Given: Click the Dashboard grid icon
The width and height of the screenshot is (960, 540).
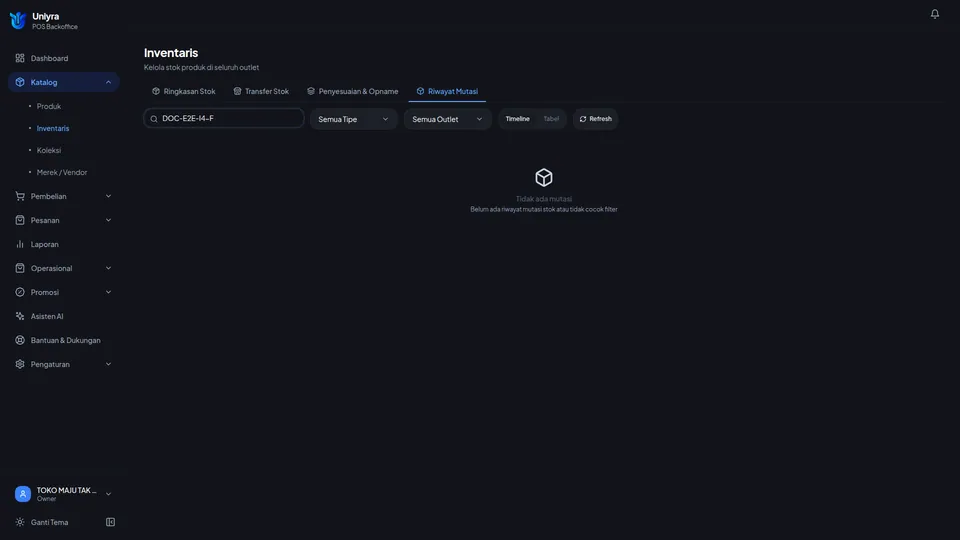Looking at the screenshot, I should point(20,58).
